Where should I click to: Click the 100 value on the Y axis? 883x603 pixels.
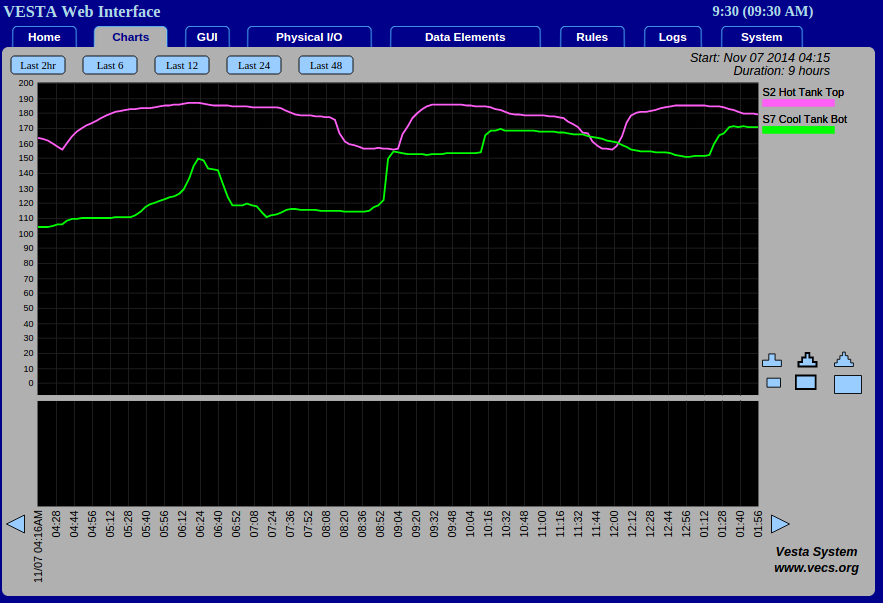[x=26, y=234]
